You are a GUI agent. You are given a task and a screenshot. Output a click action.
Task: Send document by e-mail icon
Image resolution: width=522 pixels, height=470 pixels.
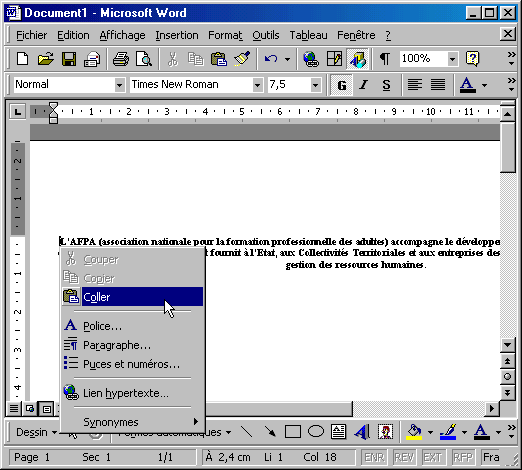(x=92, y=59)
